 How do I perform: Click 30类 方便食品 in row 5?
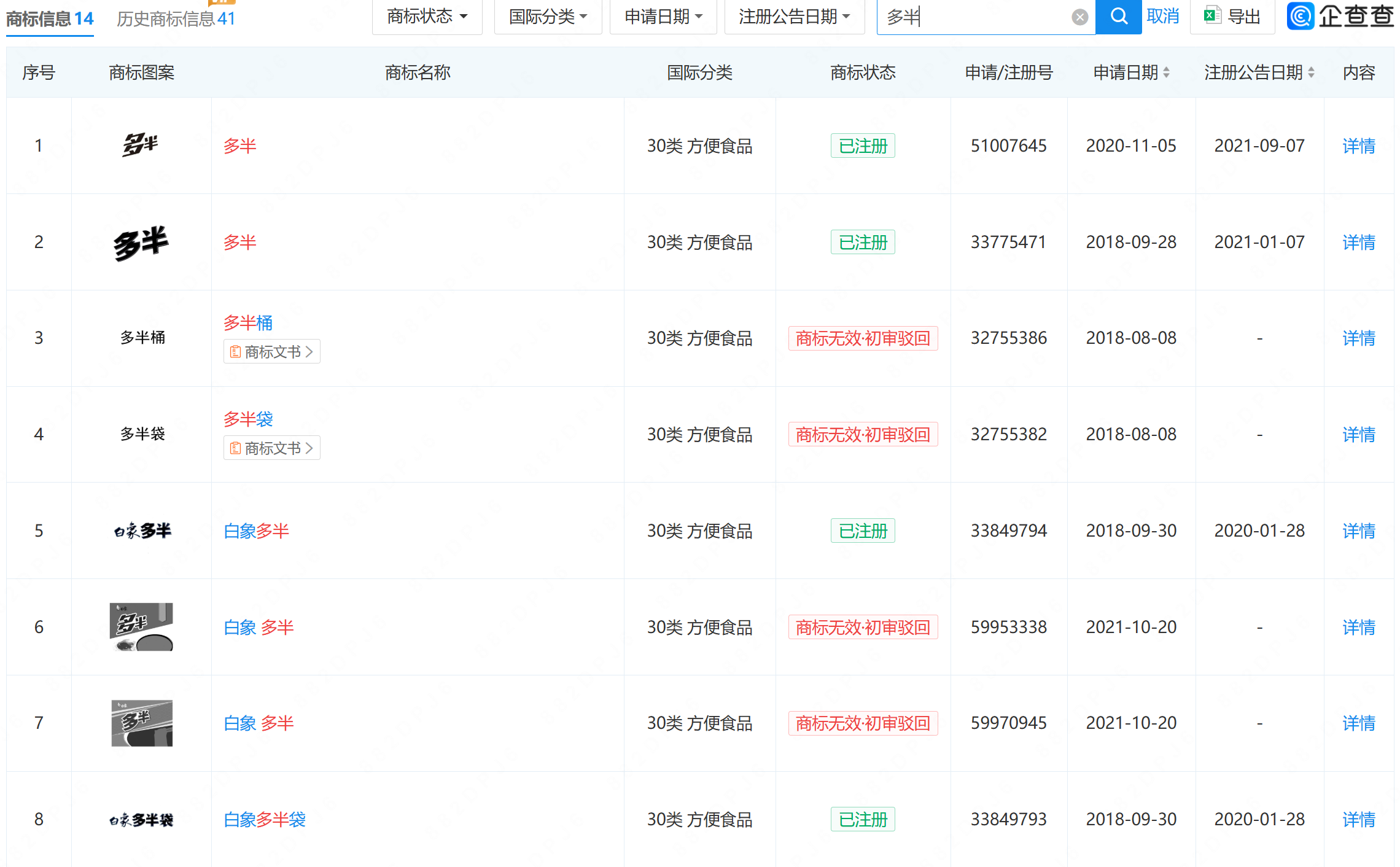coord(699,531)
